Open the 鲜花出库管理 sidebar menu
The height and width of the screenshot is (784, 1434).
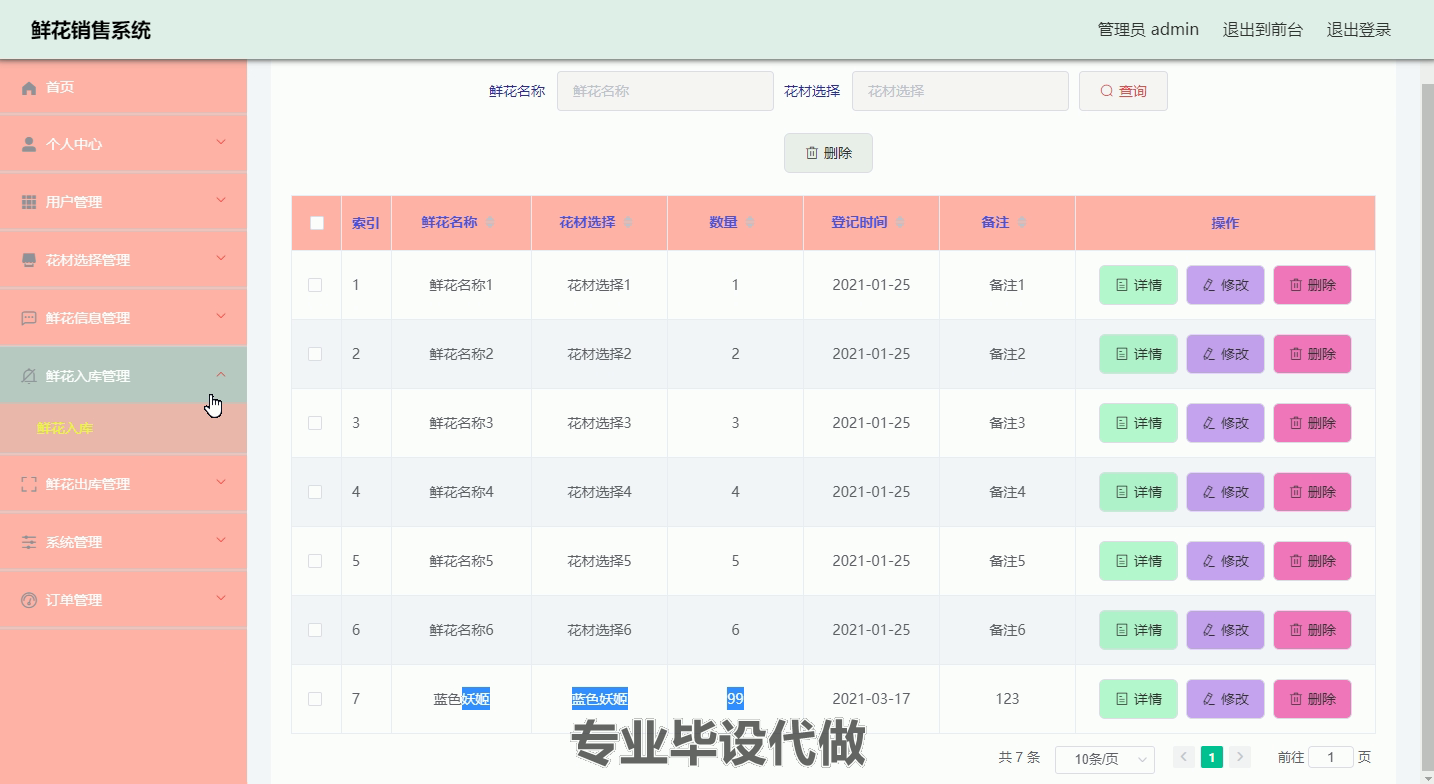pos(123,484)
